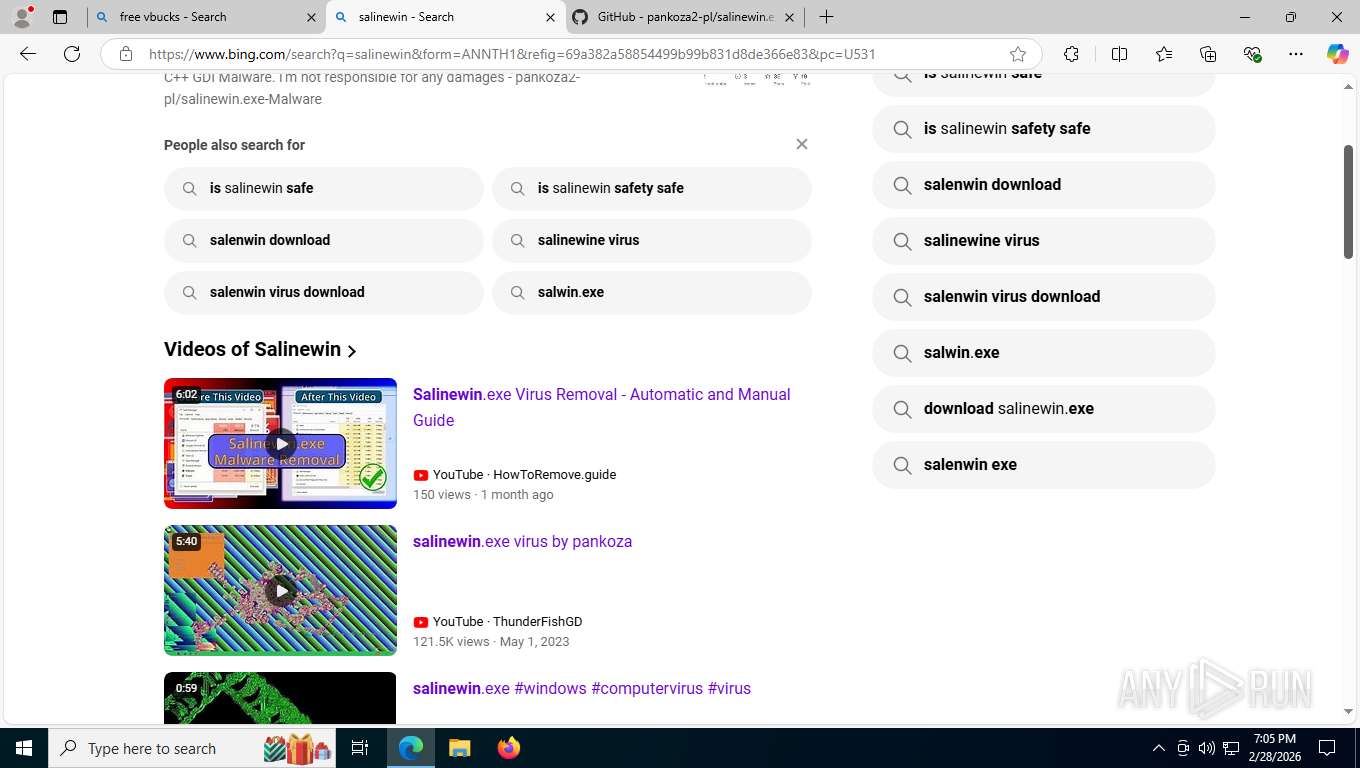Switch to free vbucks Search tab
The height and width of the screenshot is (768, 1360).
[x=206, y=17]
